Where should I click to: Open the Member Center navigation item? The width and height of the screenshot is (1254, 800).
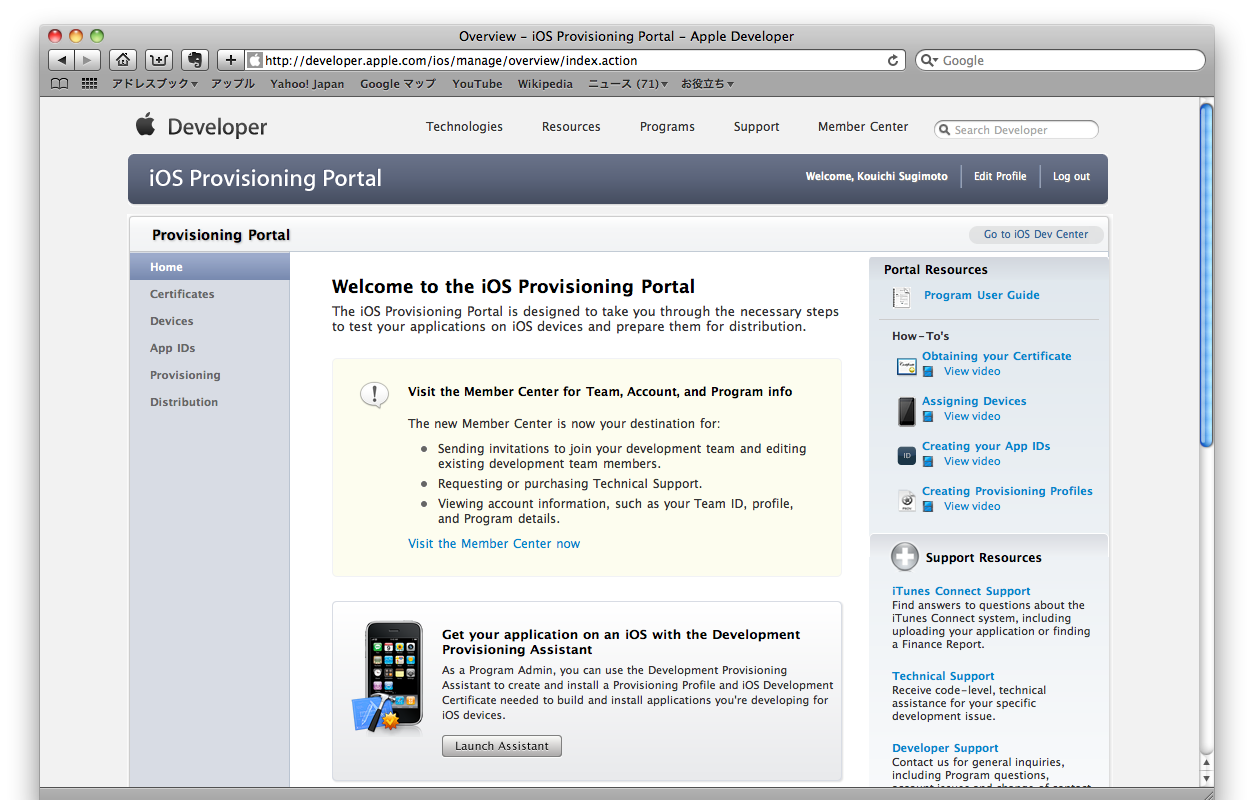[x=862, y=127]
